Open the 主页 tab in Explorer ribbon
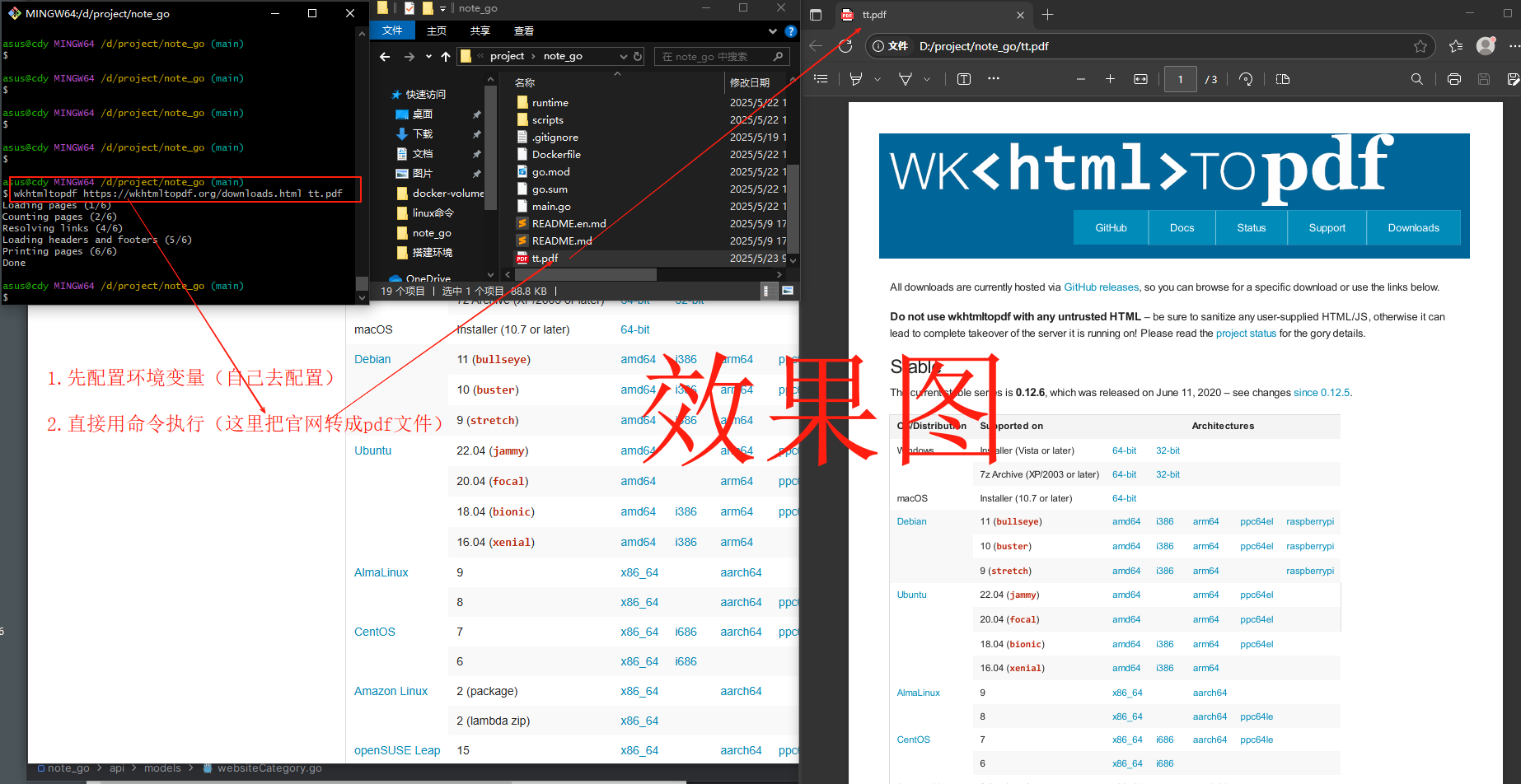This screenshot has width=1521, height=784. click(x=437, y=30)
